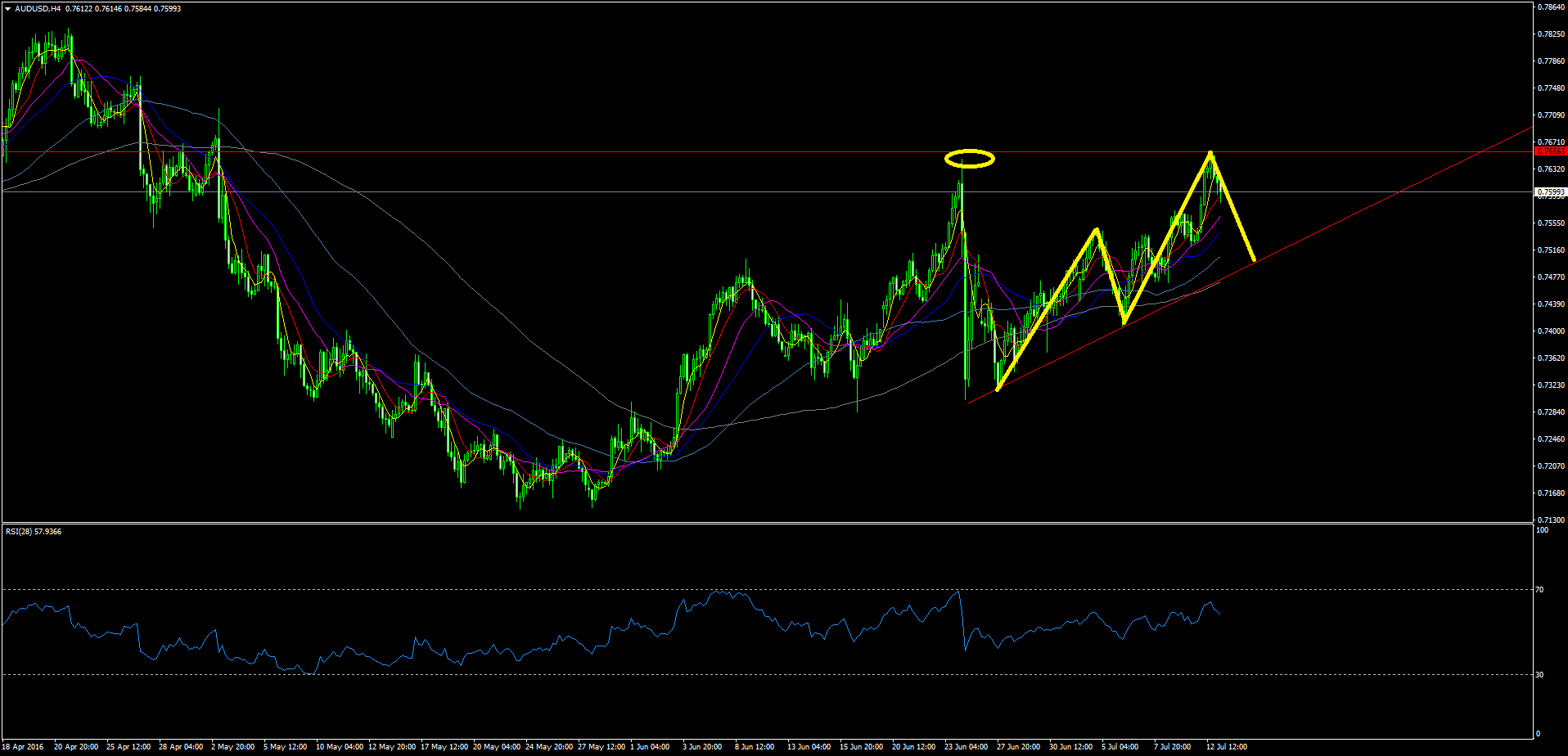This screenshot has height=756, width=1568.
Task: Click the 0.73230 price axis label
Action: click(x=1552, y=385)
